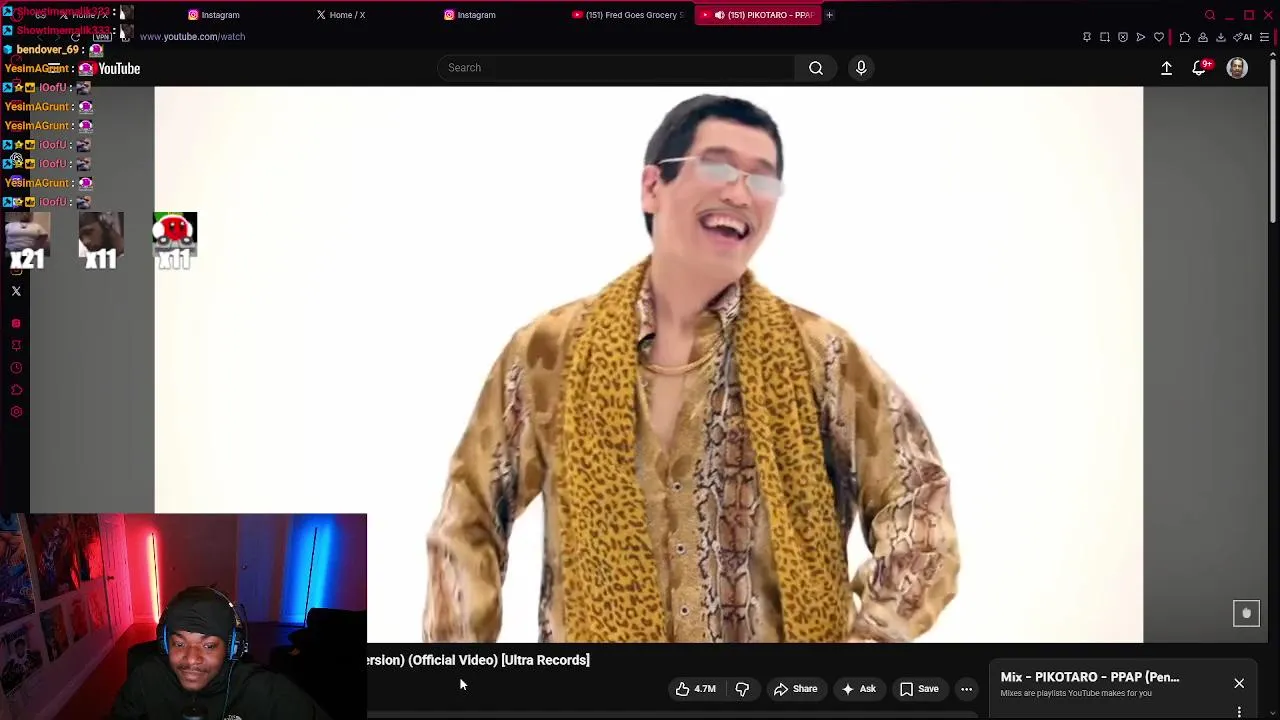1280x720 pixels.
Task: Open the history clock icon in sidebar
Action: tap(16, 367)
